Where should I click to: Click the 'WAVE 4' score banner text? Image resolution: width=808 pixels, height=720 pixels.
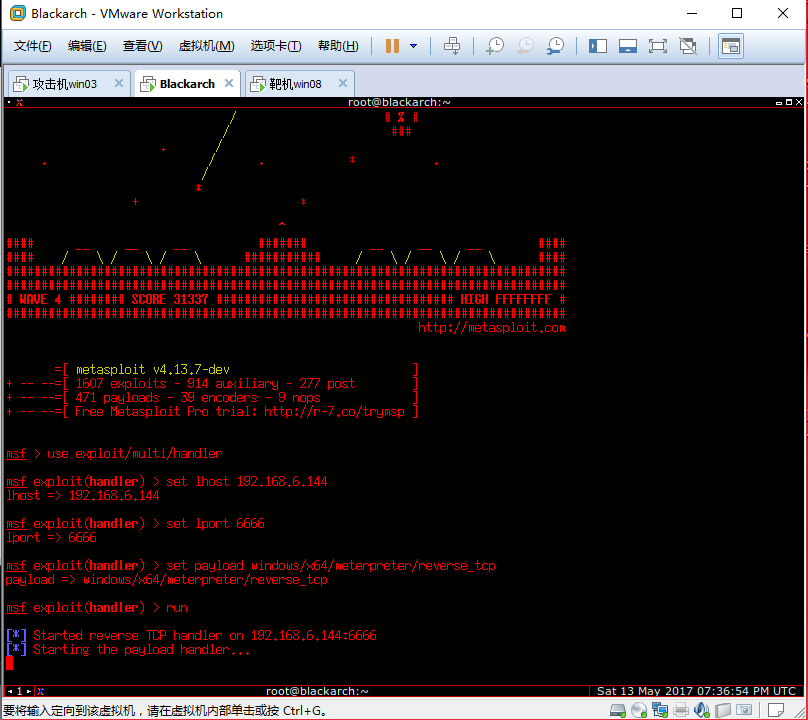pyautogui.click(x=40, y=299)
